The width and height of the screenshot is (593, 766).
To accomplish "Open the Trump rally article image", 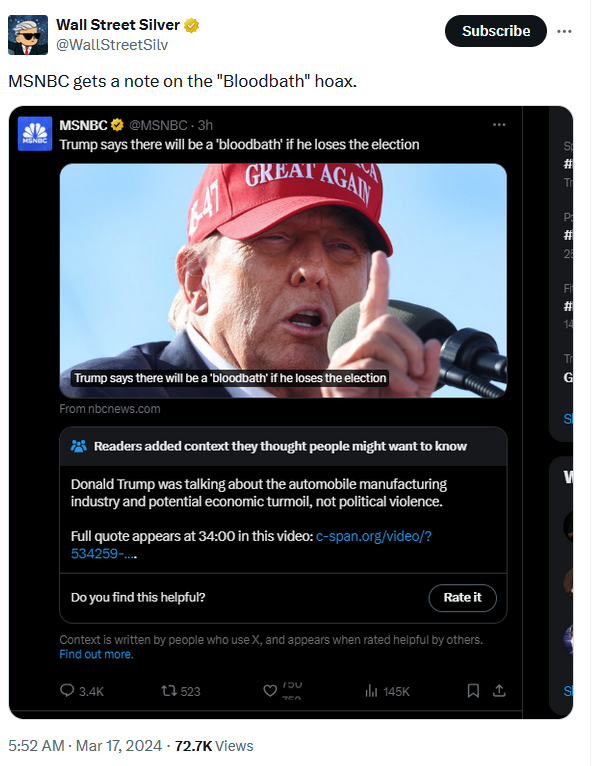I will tap(283, 280).
